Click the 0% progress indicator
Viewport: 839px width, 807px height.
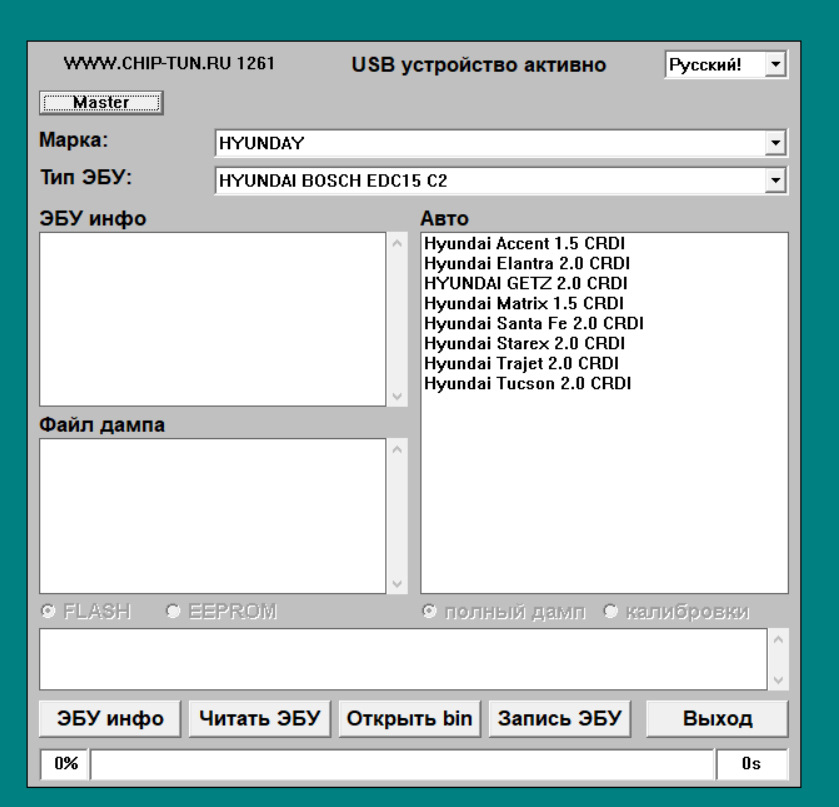tap(65, 764)
